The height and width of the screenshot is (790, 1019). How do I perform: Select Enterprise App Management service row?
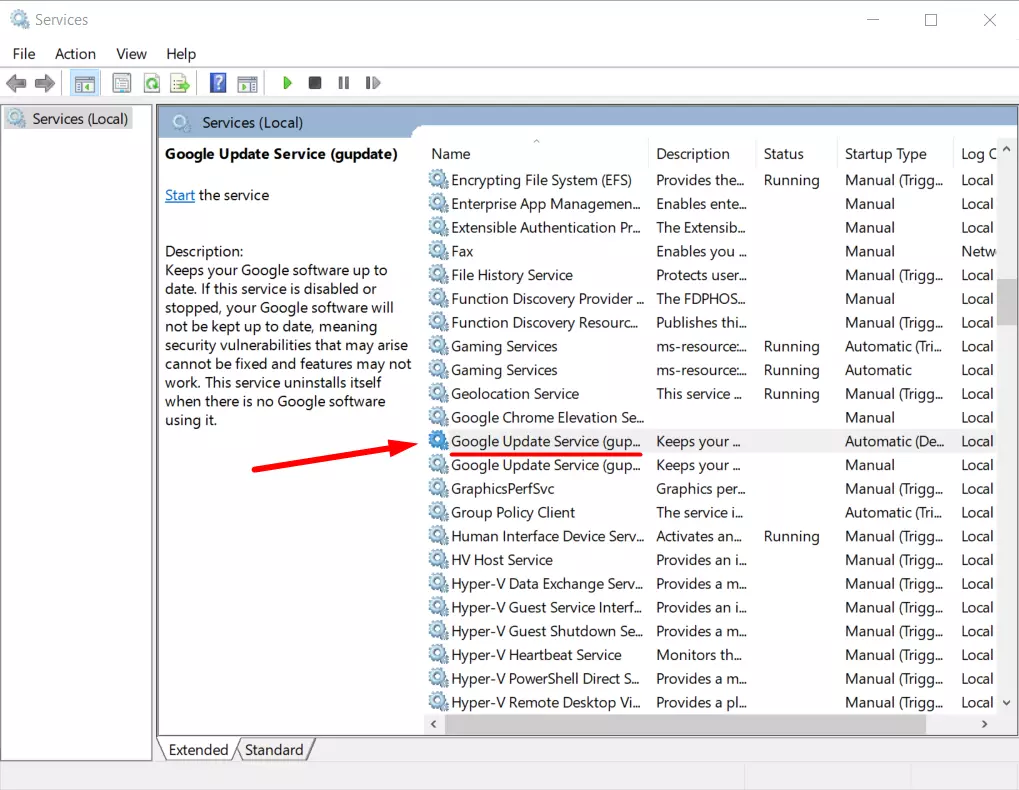click(x=712, y=203)
